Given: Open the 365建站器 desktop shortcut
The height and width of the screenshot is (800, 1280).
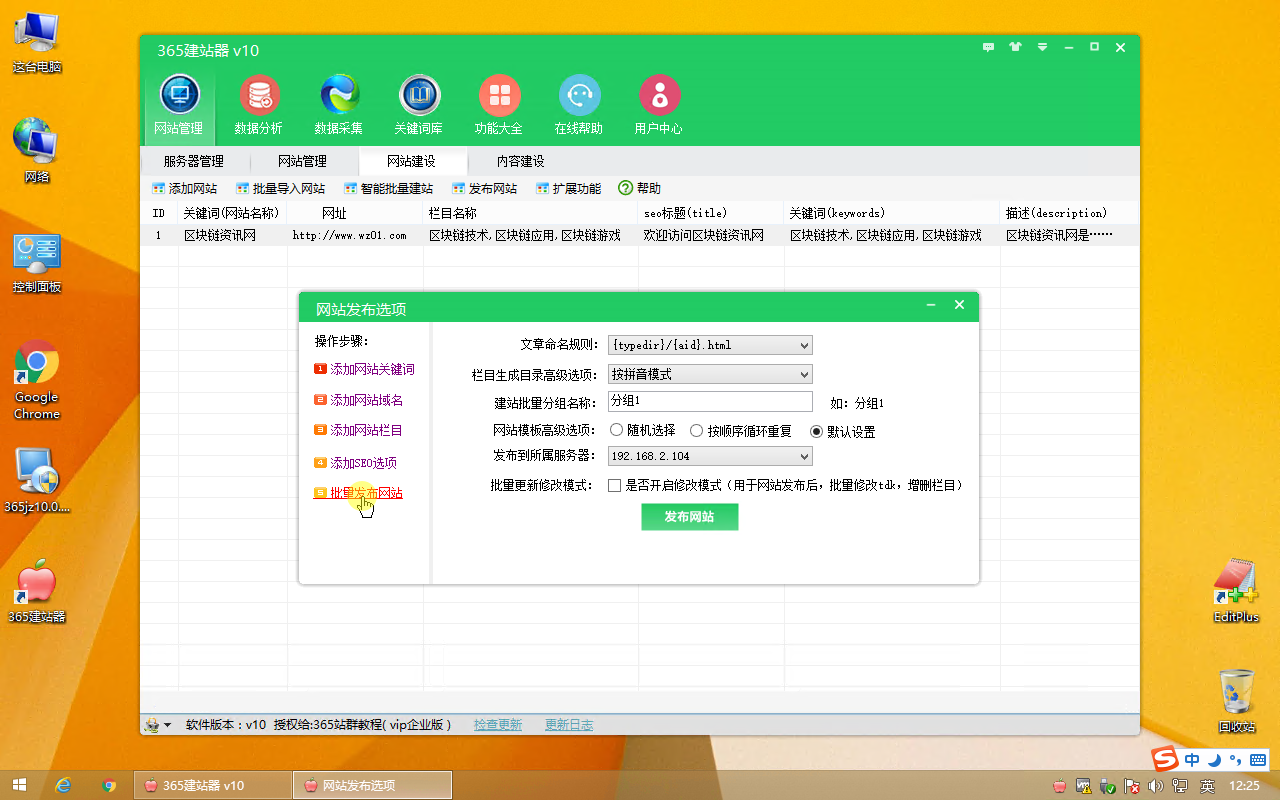Looking at the screenshot, I should (37, 591).
